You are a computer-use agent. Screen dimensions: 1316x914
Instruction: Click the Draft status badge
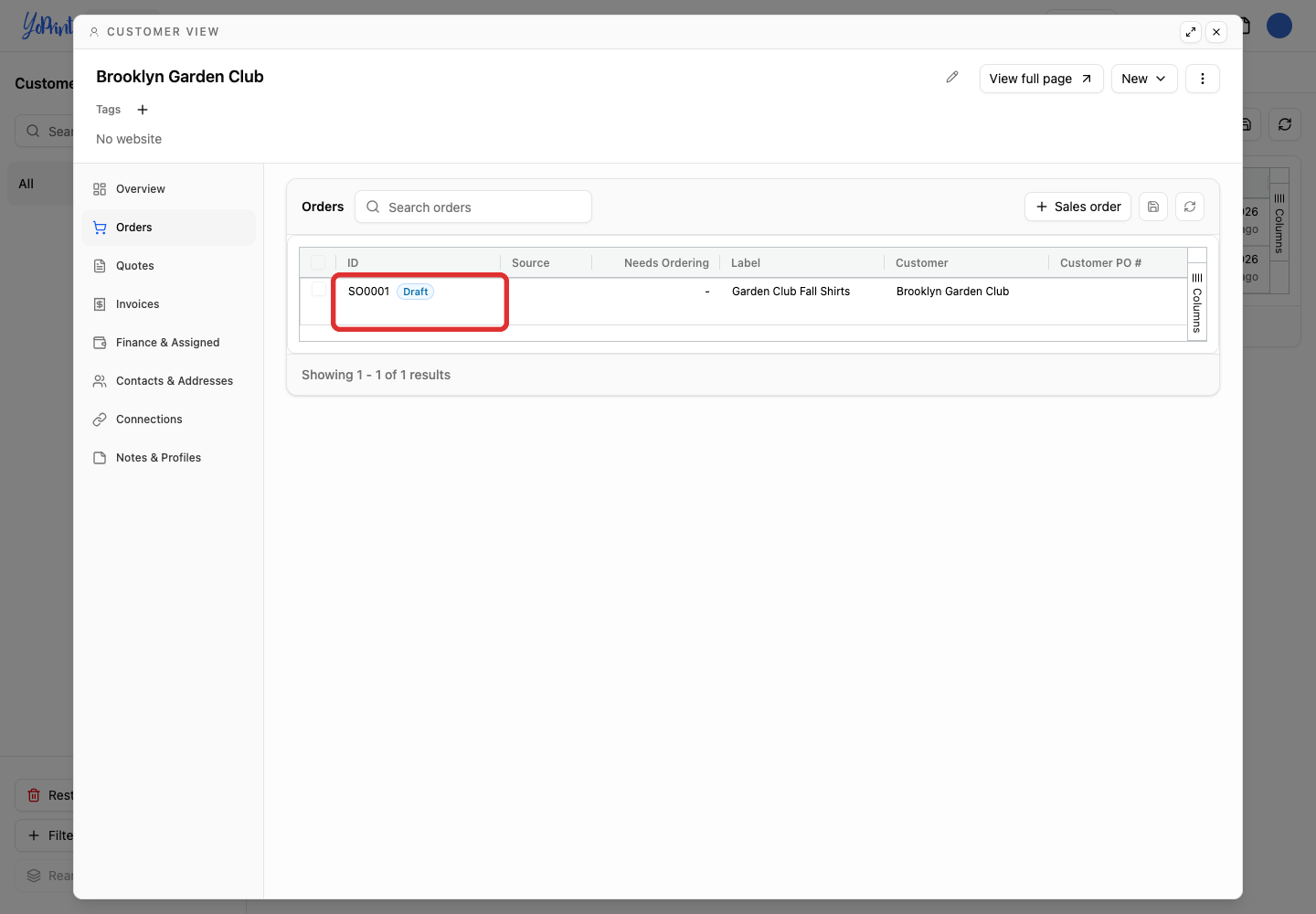pos(416,292)
